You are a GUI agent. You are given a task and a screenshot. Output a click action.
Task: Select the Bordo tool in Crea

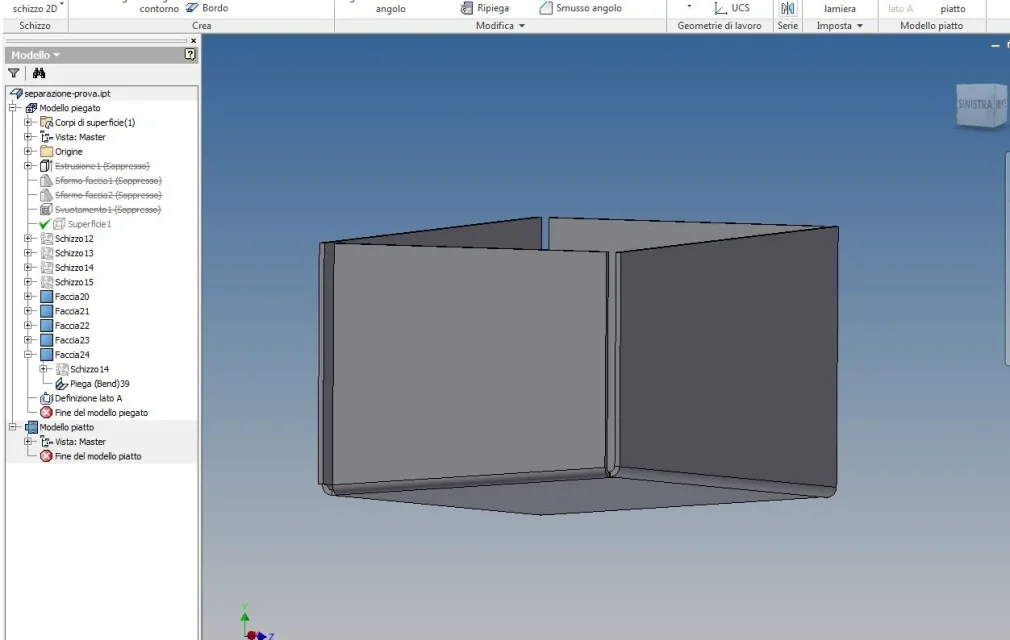(207, 8)
